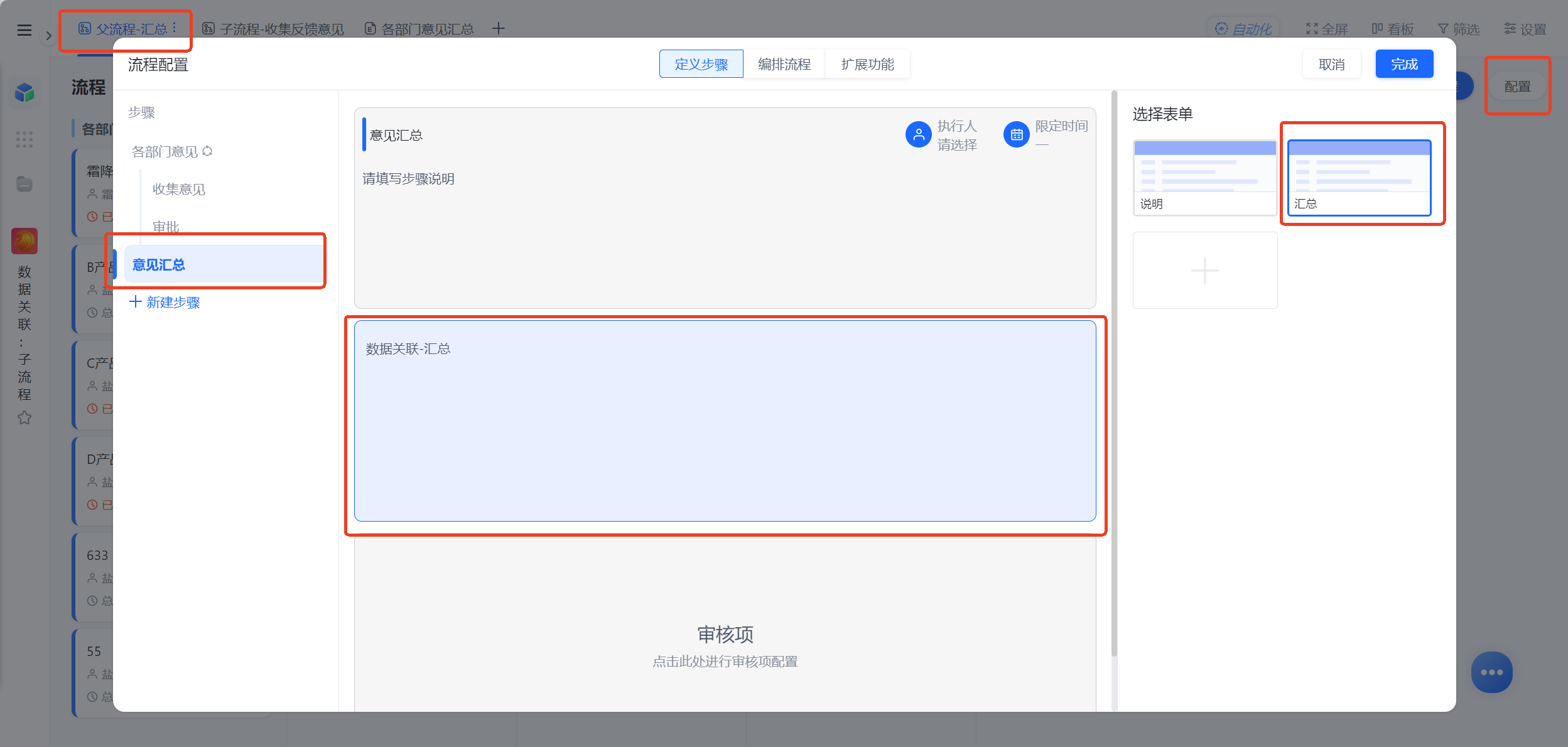Click the 限定时间 calendar icon
This screenshot has height=747, width=1568.
(x=1016, y=134)
